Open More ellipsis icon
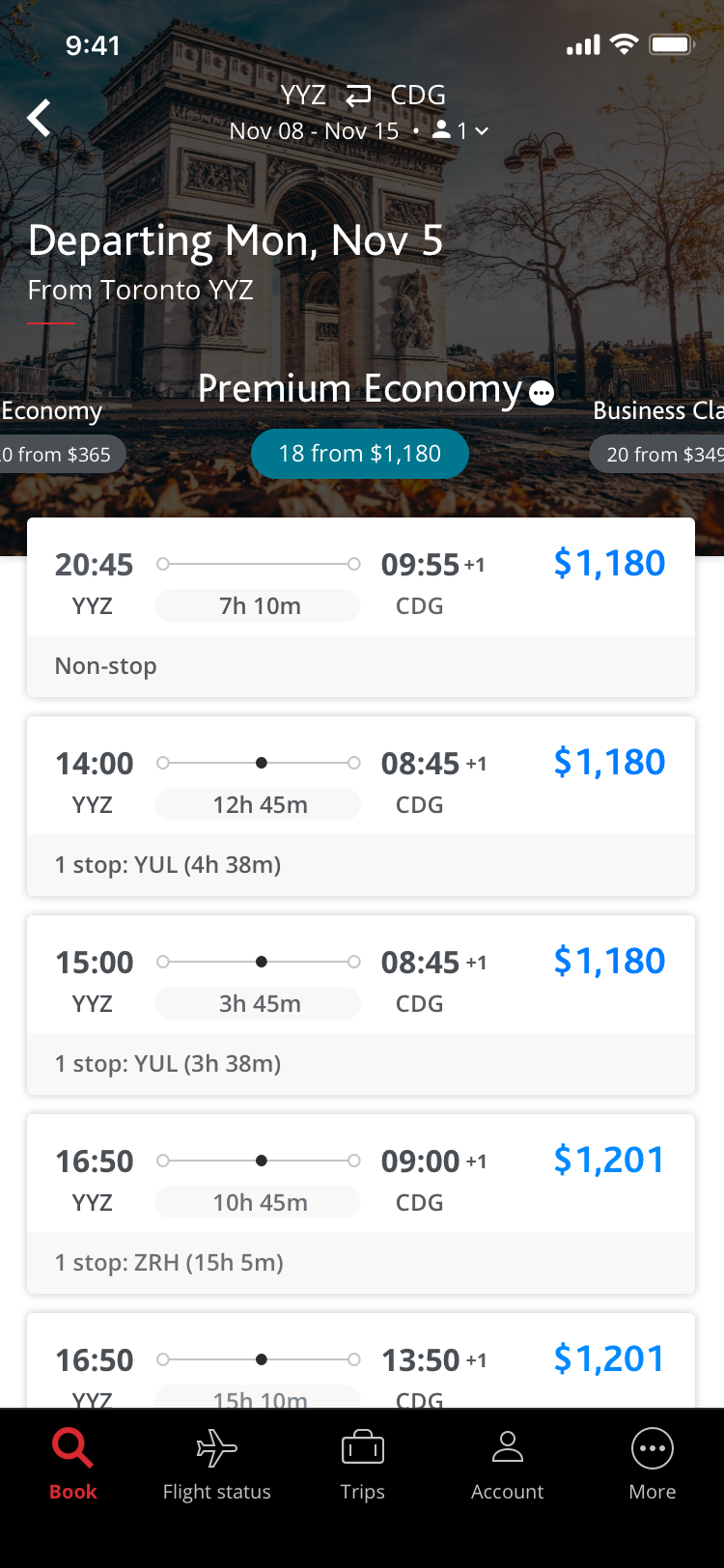The width and height of the screenshot is (724, 1568). pos(652,1448)
